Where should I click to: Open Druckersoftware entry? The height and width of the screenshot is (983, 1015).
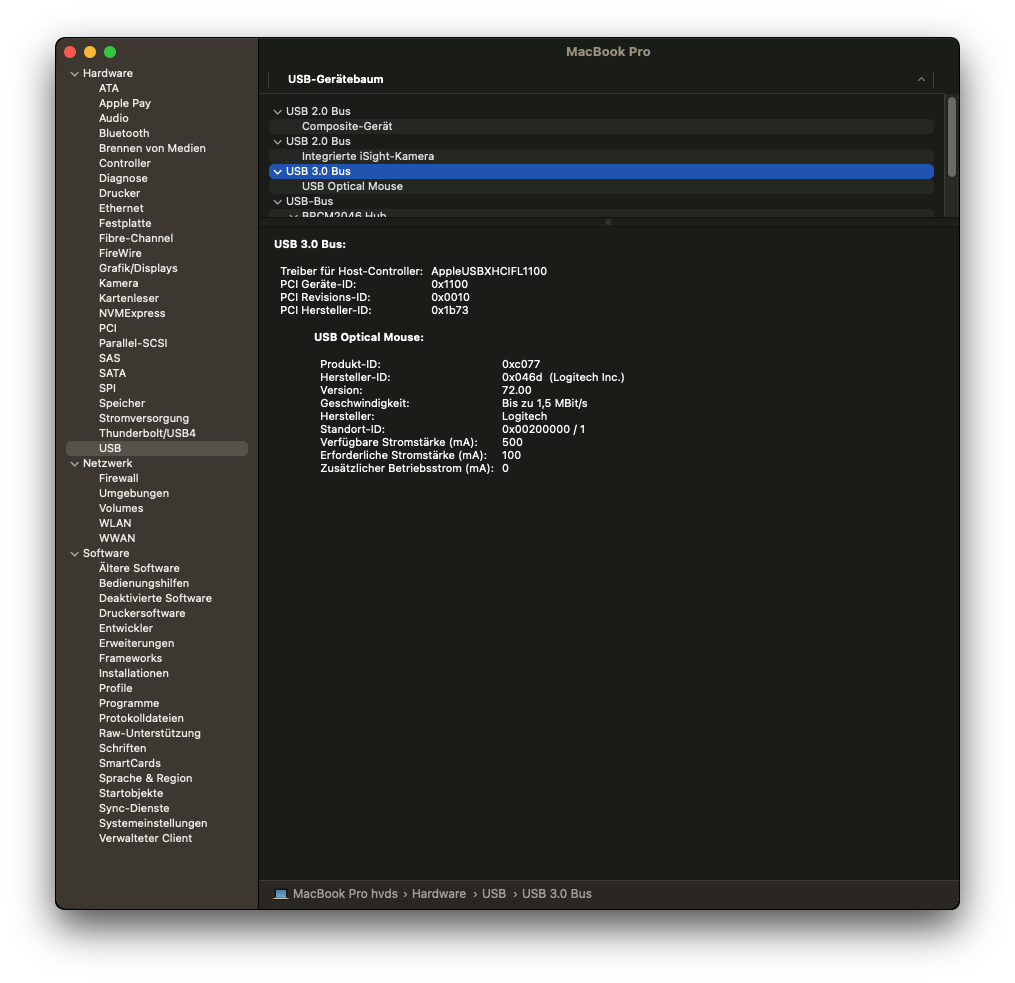coord(142,613)
